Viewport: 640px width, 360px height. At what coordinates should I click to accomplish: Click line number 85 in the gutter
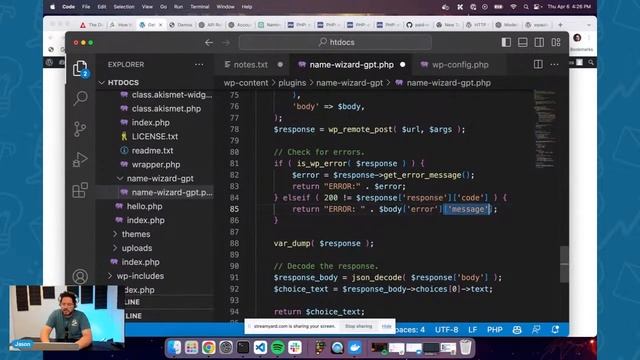[234, 209]
